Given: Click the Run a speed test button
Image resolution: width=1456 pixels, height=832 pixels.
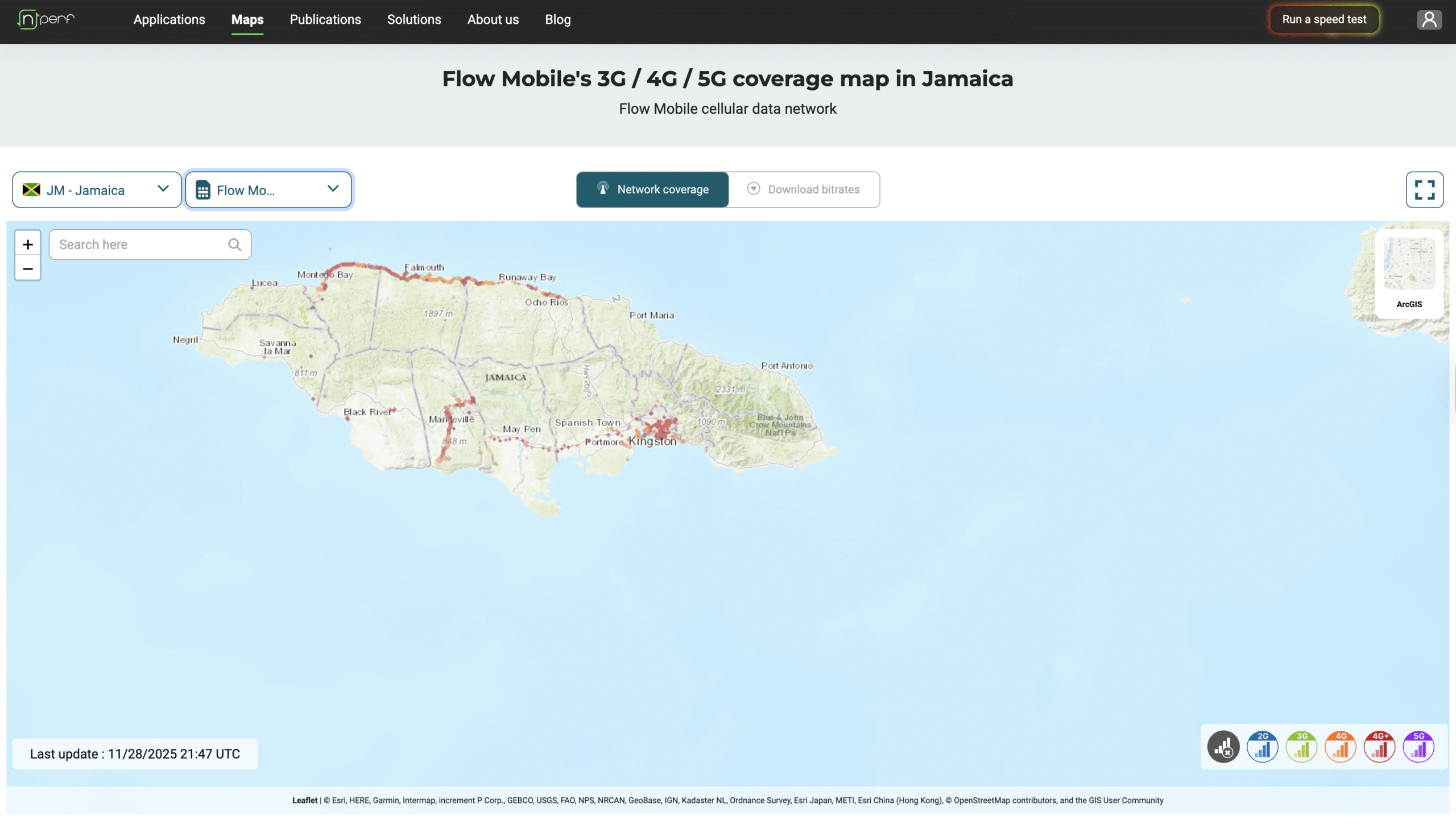Looking at the screenshot, I should pyautogui.click(x=1324, y=19).
